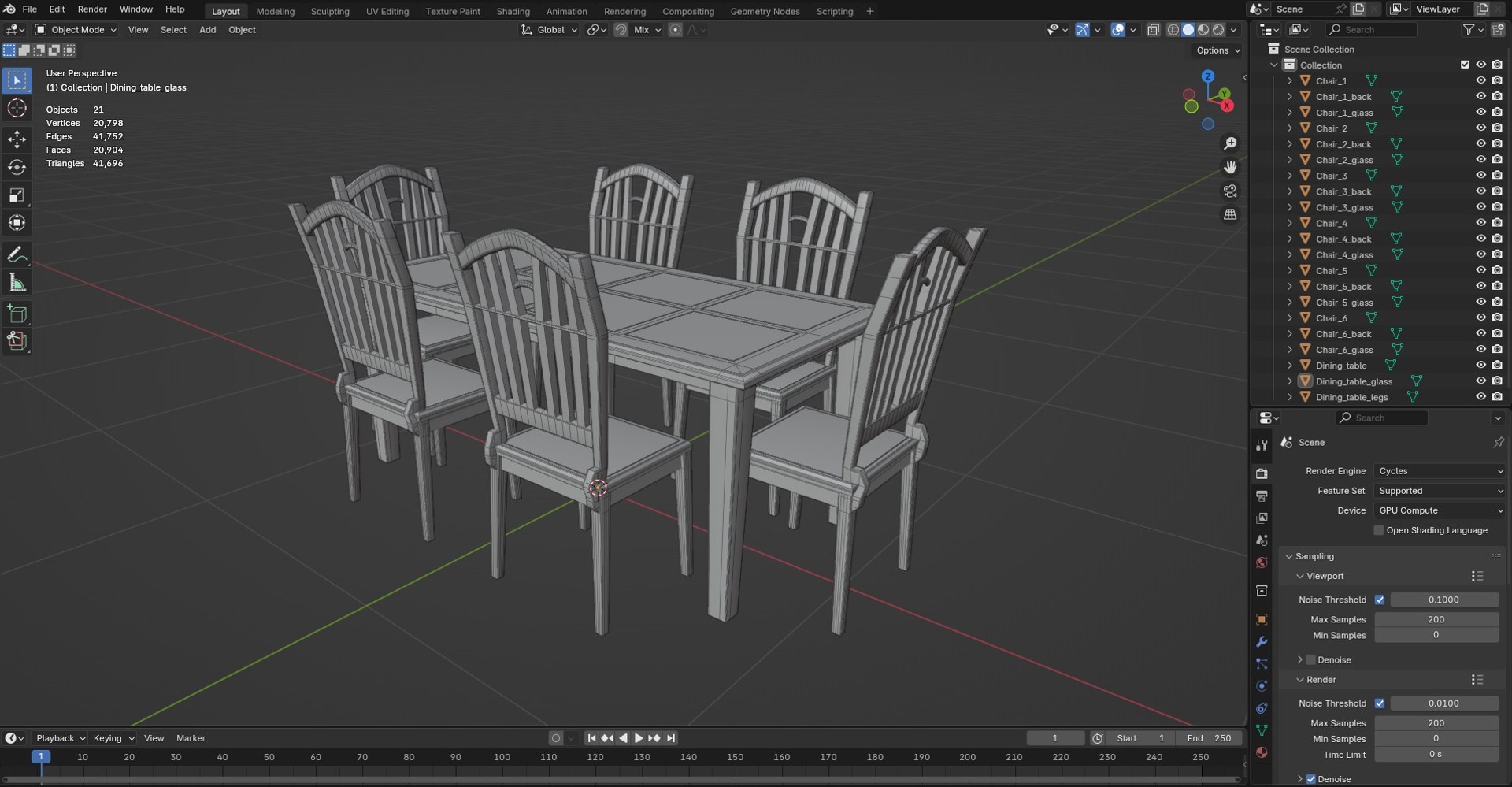1512x787 pixels.
Task: Disable render for Chair_6_back
Action: pos(1497,333)
